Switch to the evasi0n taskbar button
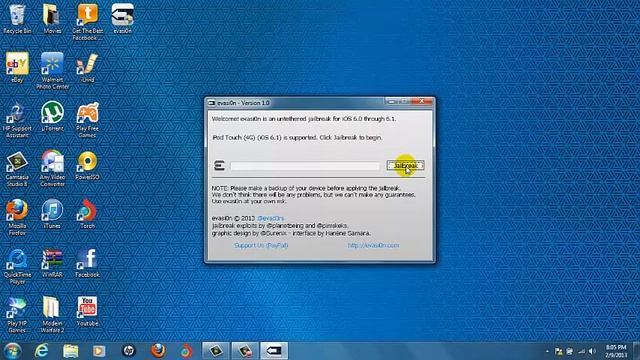 tap(274, 351)
